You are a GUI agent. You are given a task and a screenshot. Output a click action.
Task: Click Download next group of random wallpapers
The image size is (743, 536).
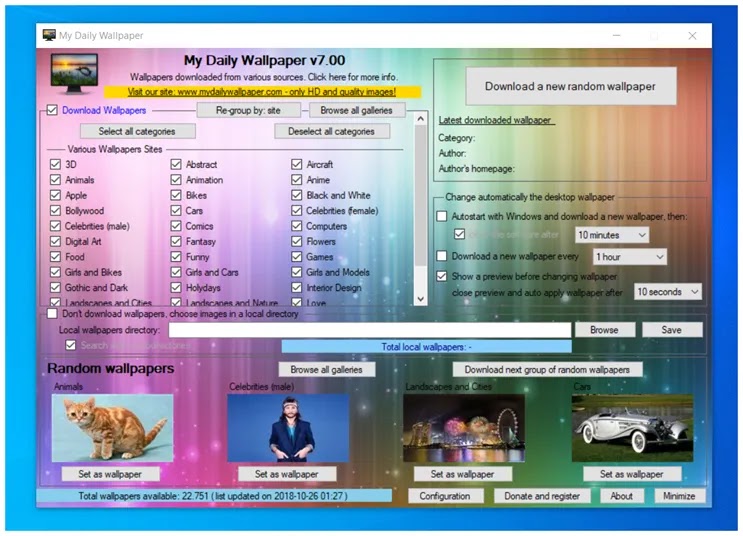pos(547,370)
